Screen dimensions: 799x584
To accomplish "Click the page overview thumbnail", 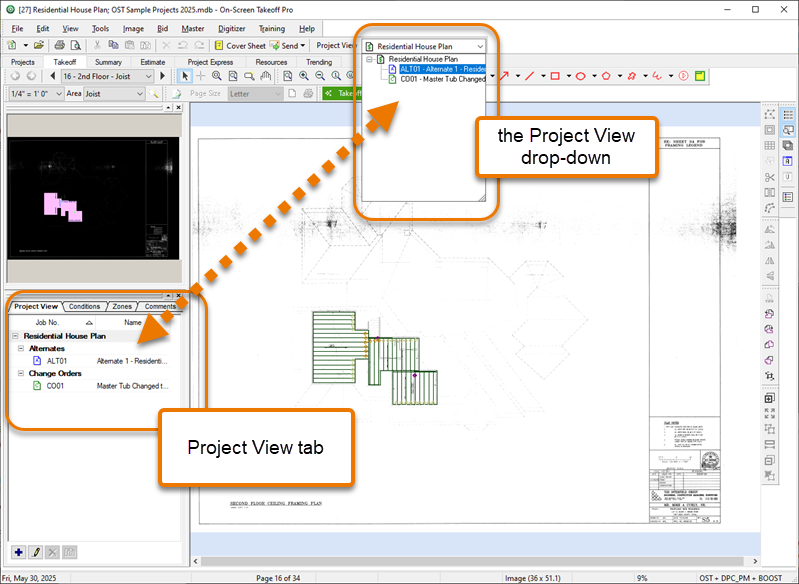I will coord(94,198).
